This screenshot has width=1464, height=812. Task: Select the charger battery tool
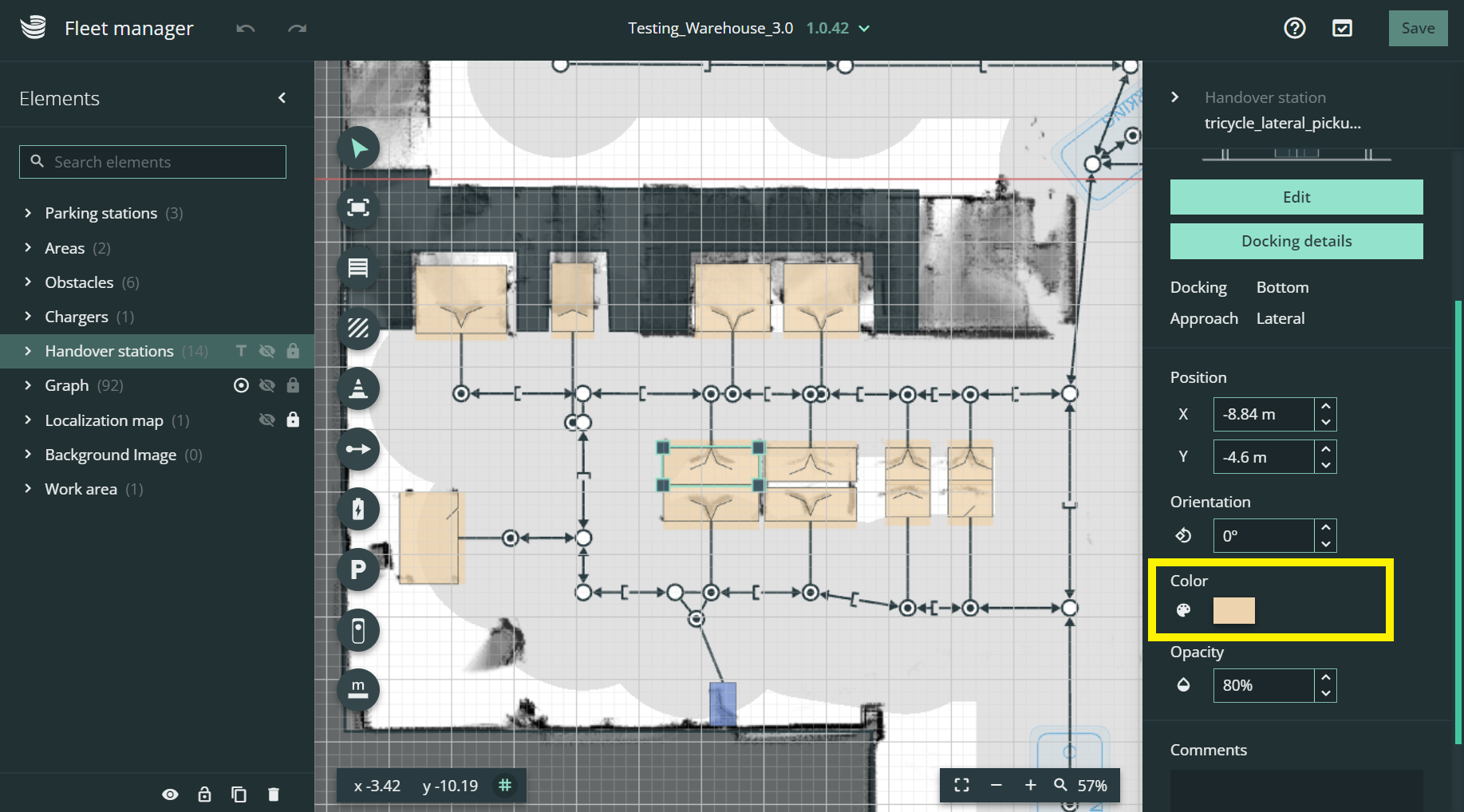358,509
